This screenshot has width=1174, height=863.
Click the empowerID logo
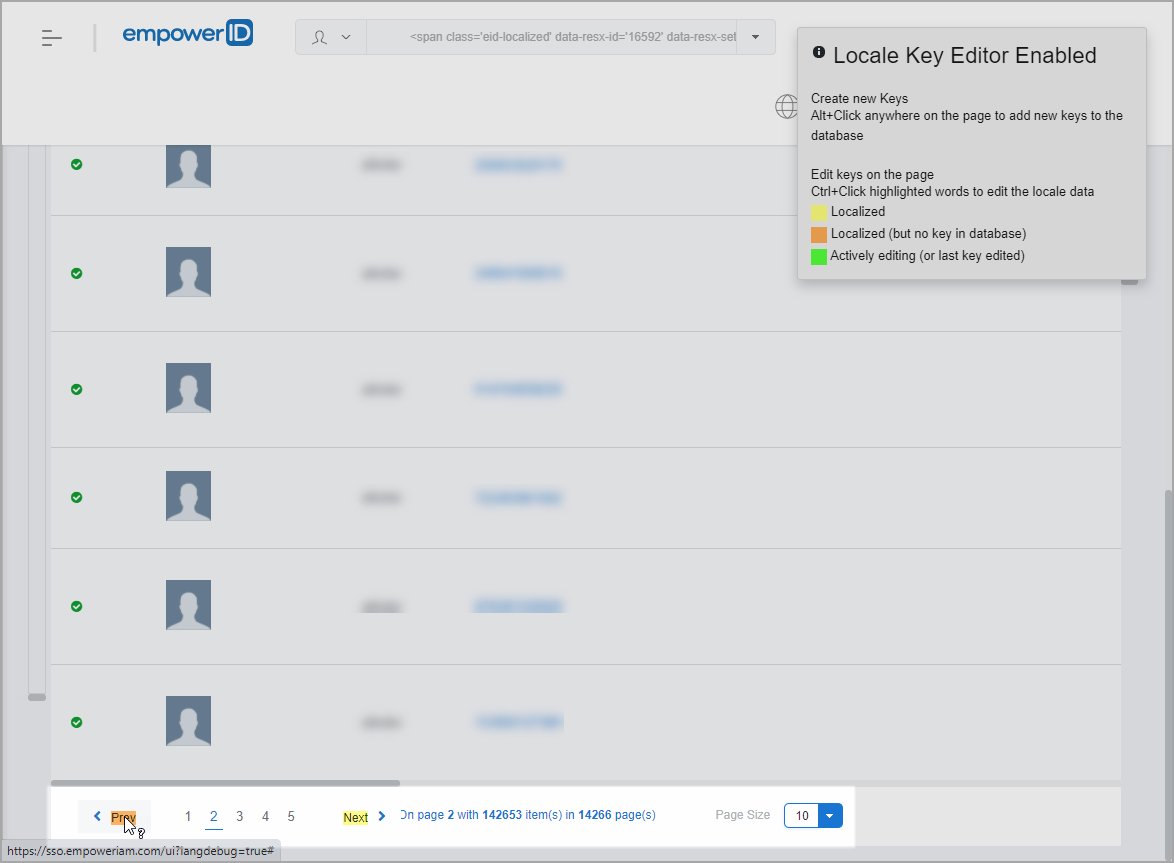click(187, 35)
